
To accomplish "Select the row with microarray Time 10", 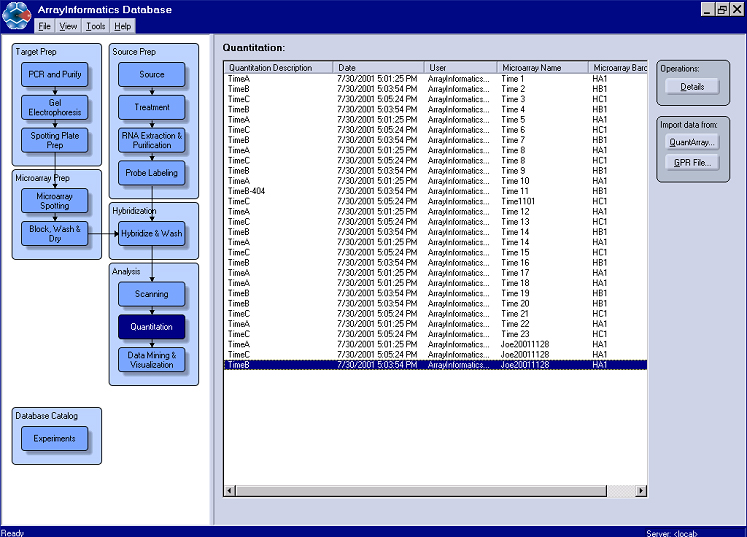I will click(x=435, y=181).
